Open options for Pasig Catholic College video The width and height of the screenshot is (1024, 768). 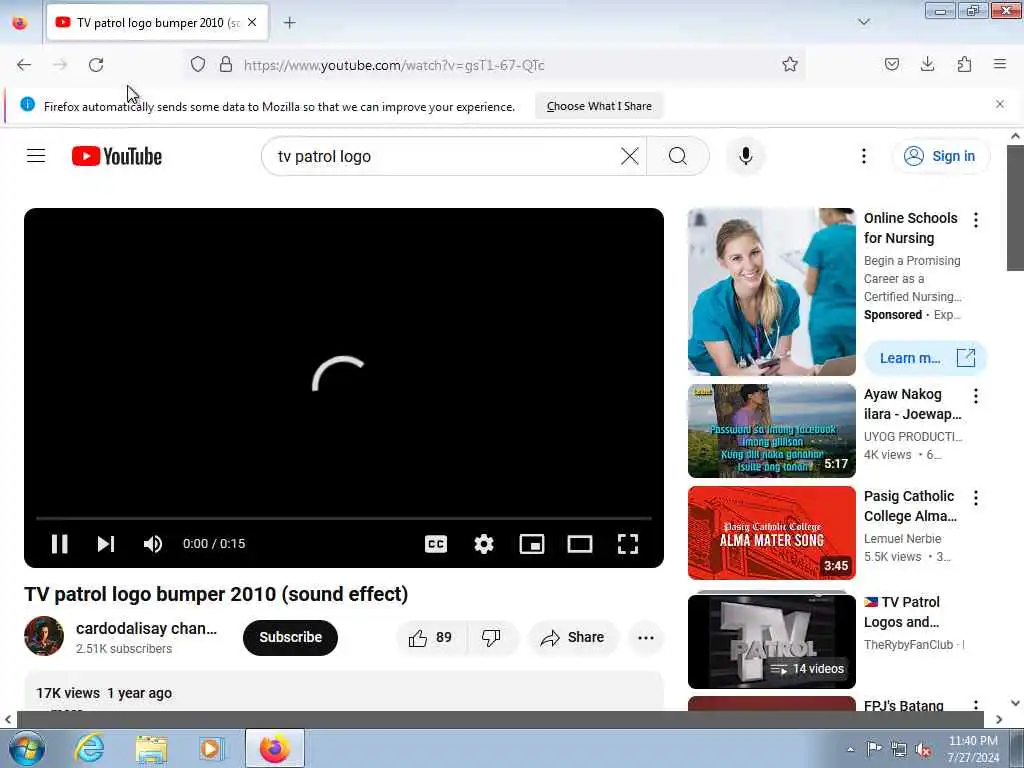coord(976,498)
